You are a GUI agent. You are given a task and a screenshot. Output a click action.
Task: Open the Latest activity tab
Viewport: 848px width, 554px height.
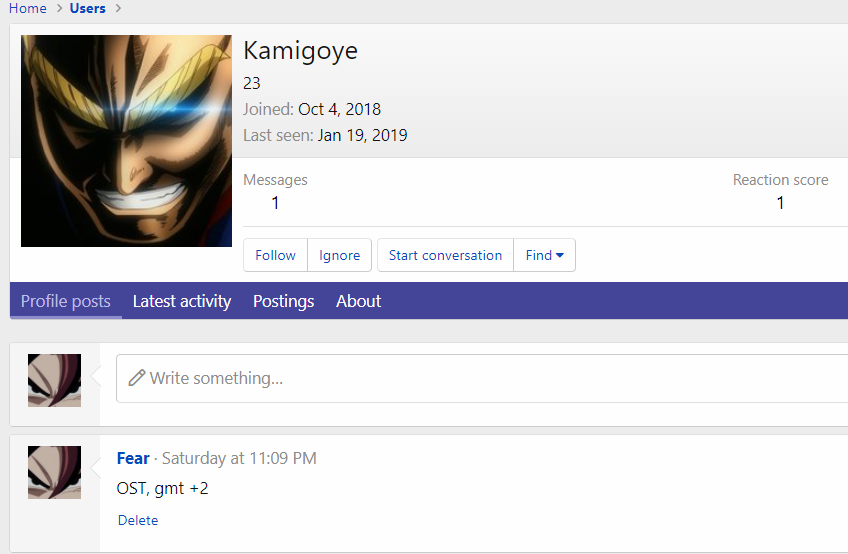click(x=182, y=301)
